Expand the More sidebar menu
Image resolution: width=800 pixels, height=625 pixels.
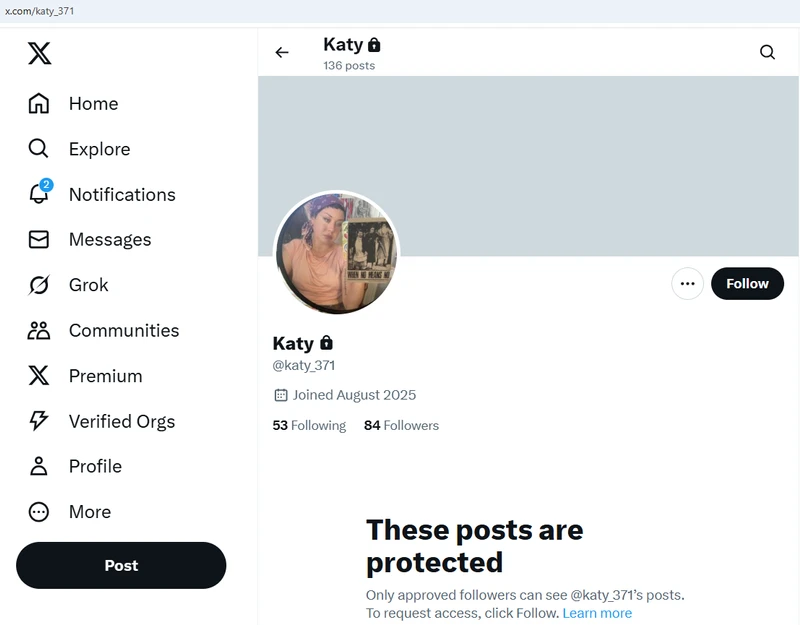coord(38,511)
